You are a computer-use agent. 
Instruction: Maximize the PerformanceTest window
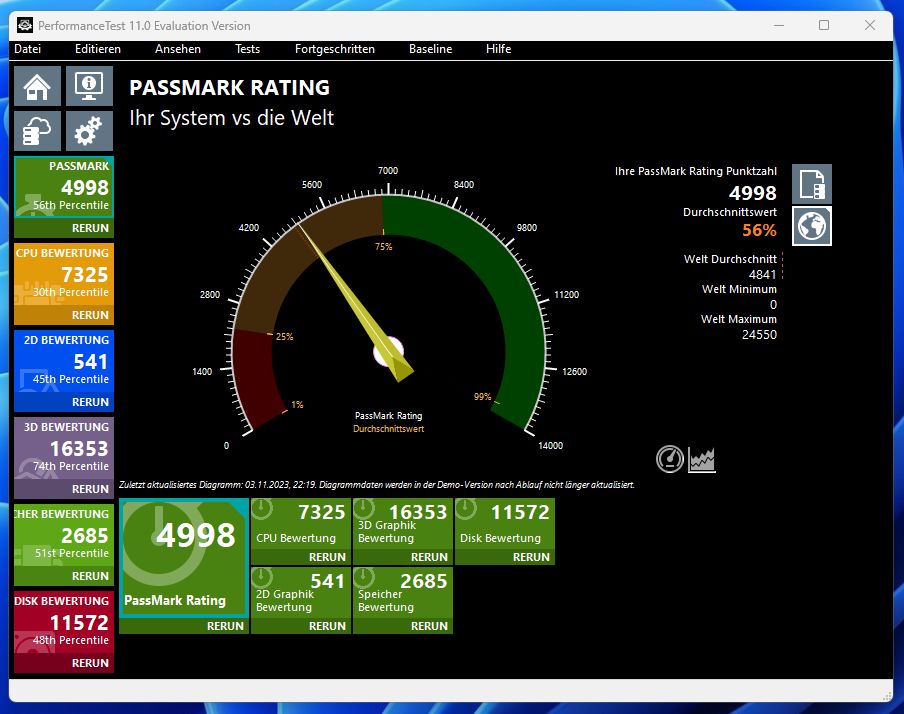point(824,25)
